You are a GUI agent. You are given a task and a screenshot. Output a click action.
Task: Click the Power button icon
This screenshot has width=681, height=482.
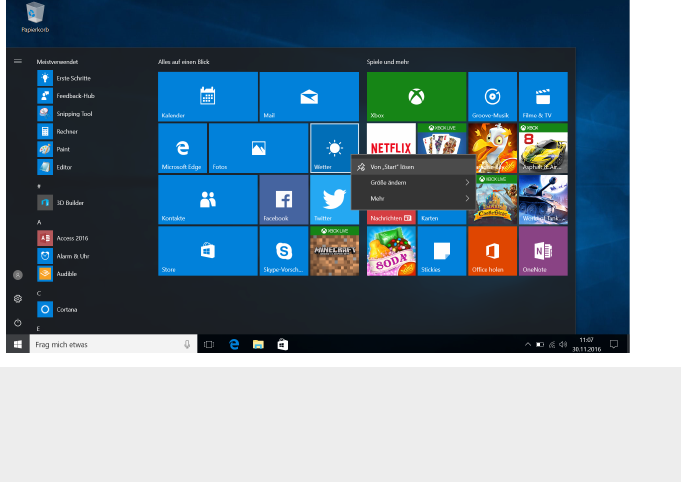click(x=18, y=323)
